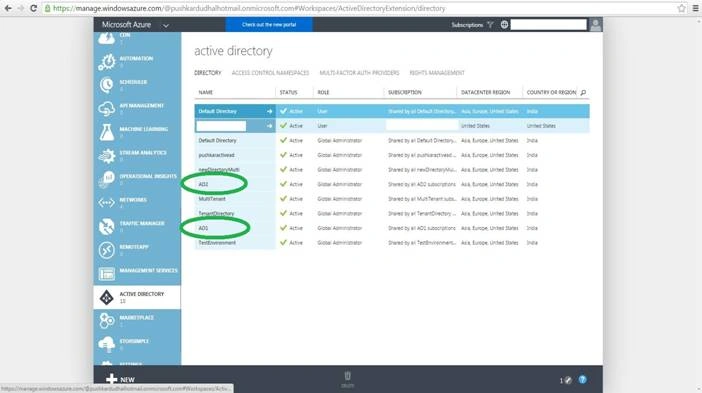Open the user account avatar

tap(595, 25)
